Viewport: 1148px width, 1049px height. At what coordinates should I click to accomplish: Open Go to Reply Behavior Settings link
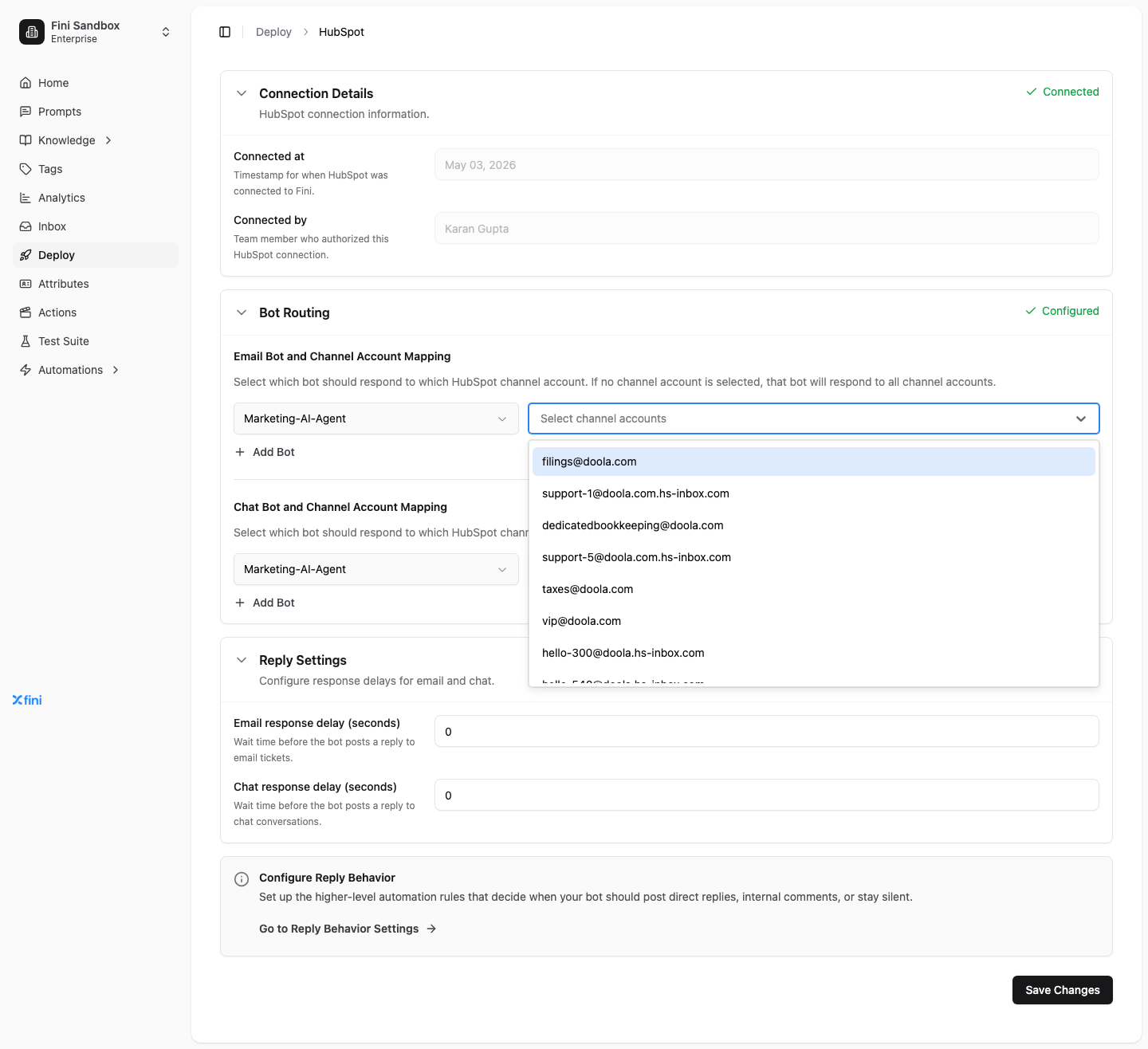click(x=348, y=929)
